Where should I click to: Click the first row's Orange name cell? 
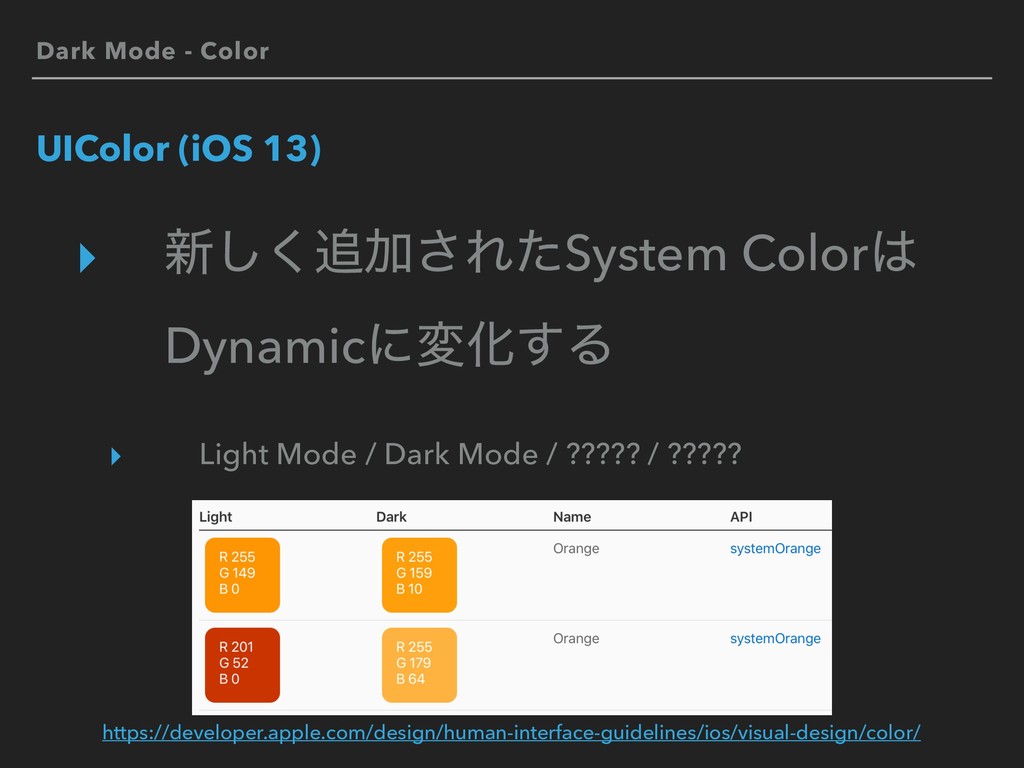point(576,549)
